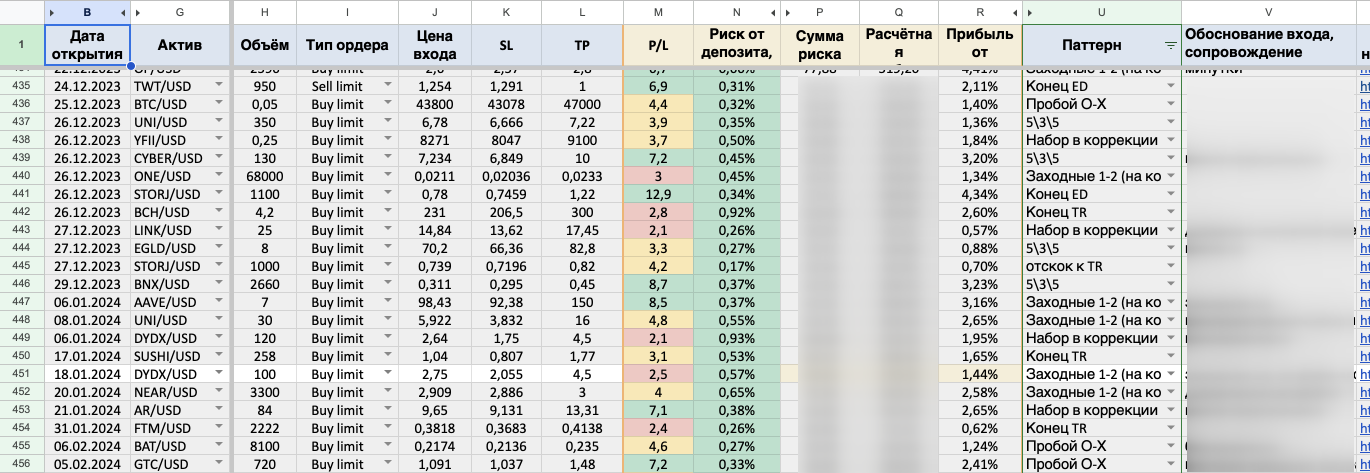This screenshot has width=1370, height=473.
Task: Click the отскок к TR pattern cell
Action: 1102,267
